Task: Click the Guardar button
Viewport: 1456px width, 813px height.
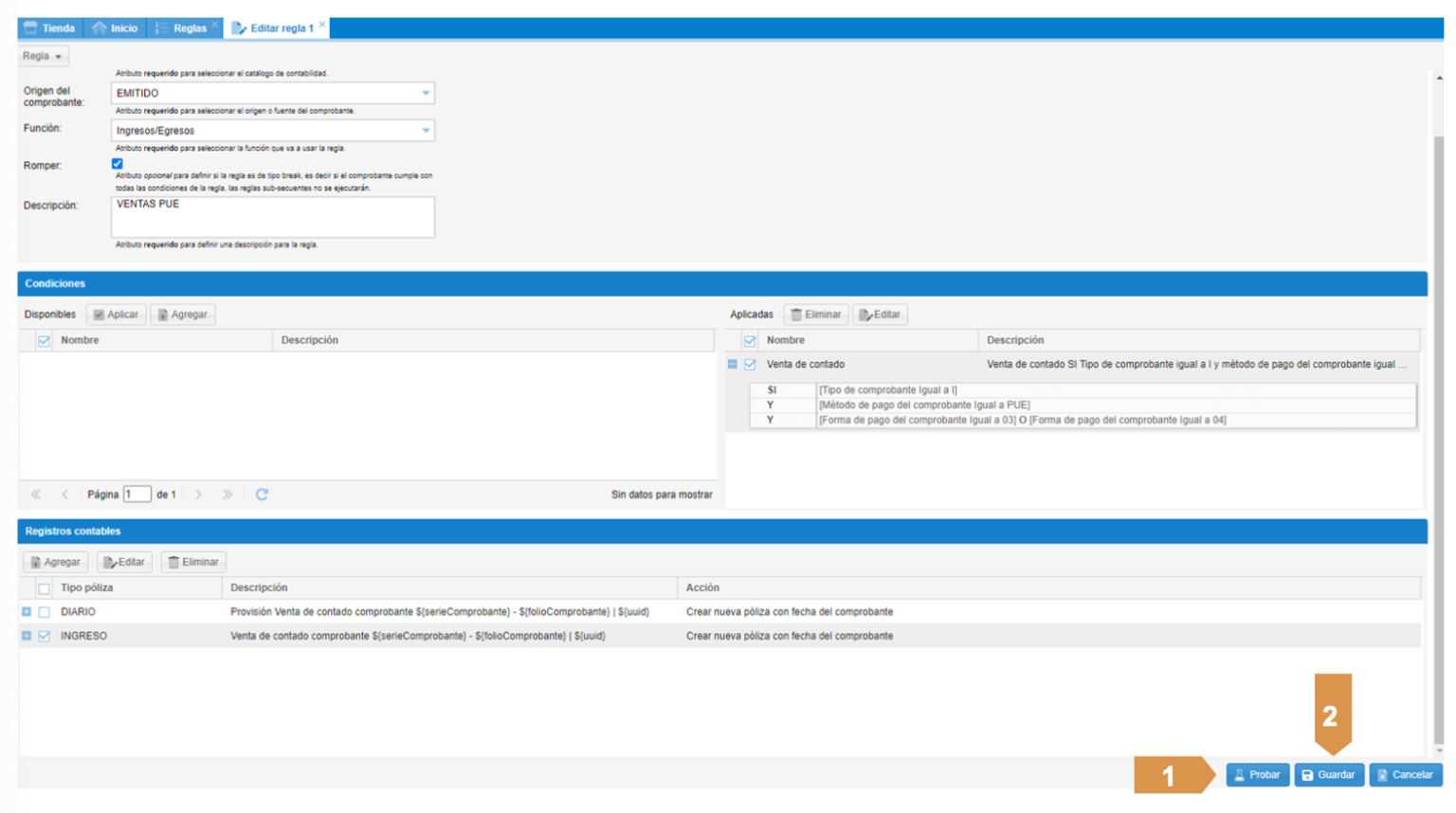Action: click(1329, 774)
